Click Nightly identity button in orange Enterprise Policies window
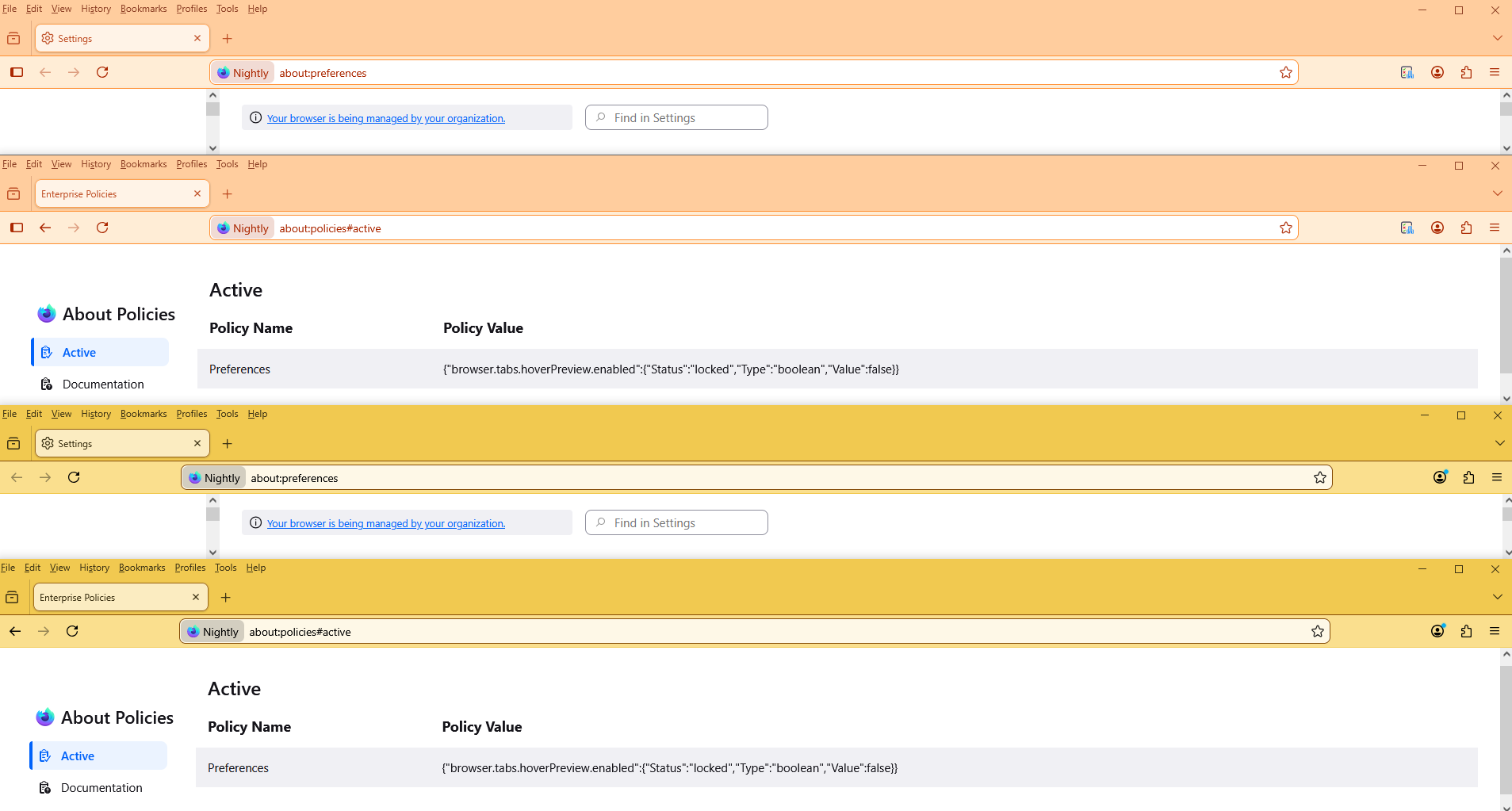 tap(243, 228)
